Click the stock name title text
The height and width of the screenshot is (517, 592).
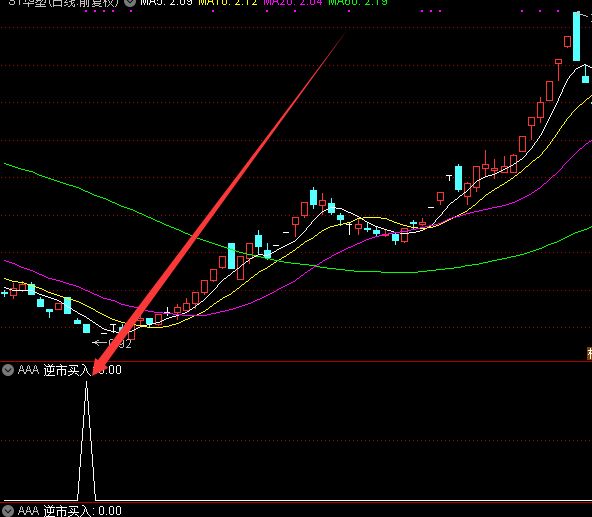[63, 3]
